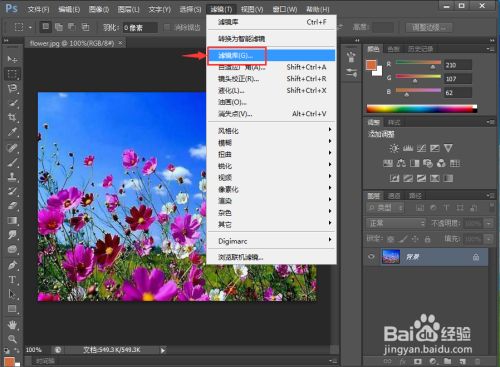Select the Lasso tool

point(12,88)
